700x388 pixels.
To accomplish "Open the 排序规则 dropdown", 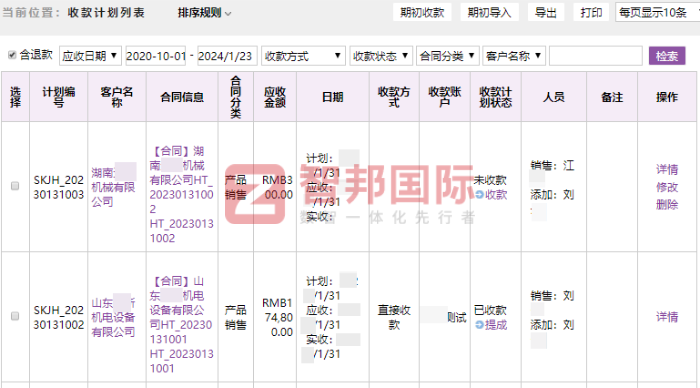I will coord(204,13).
